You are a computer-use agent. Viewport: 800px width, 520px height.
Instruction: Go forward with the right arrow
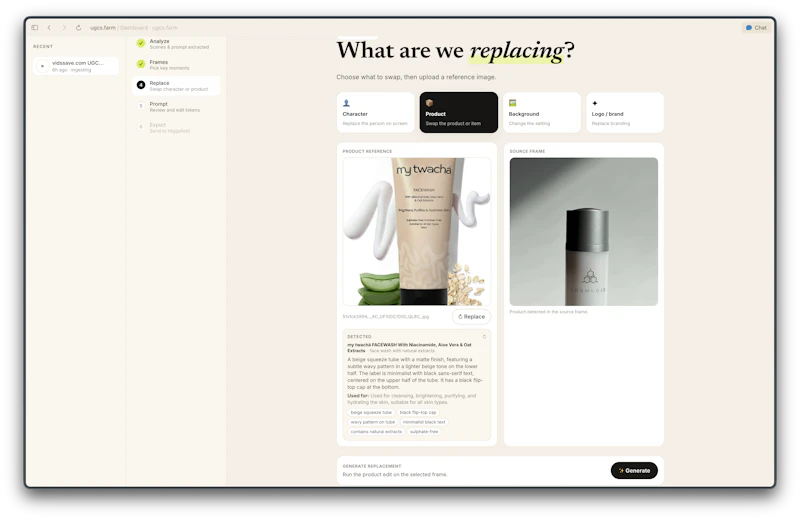coord(64,28)
